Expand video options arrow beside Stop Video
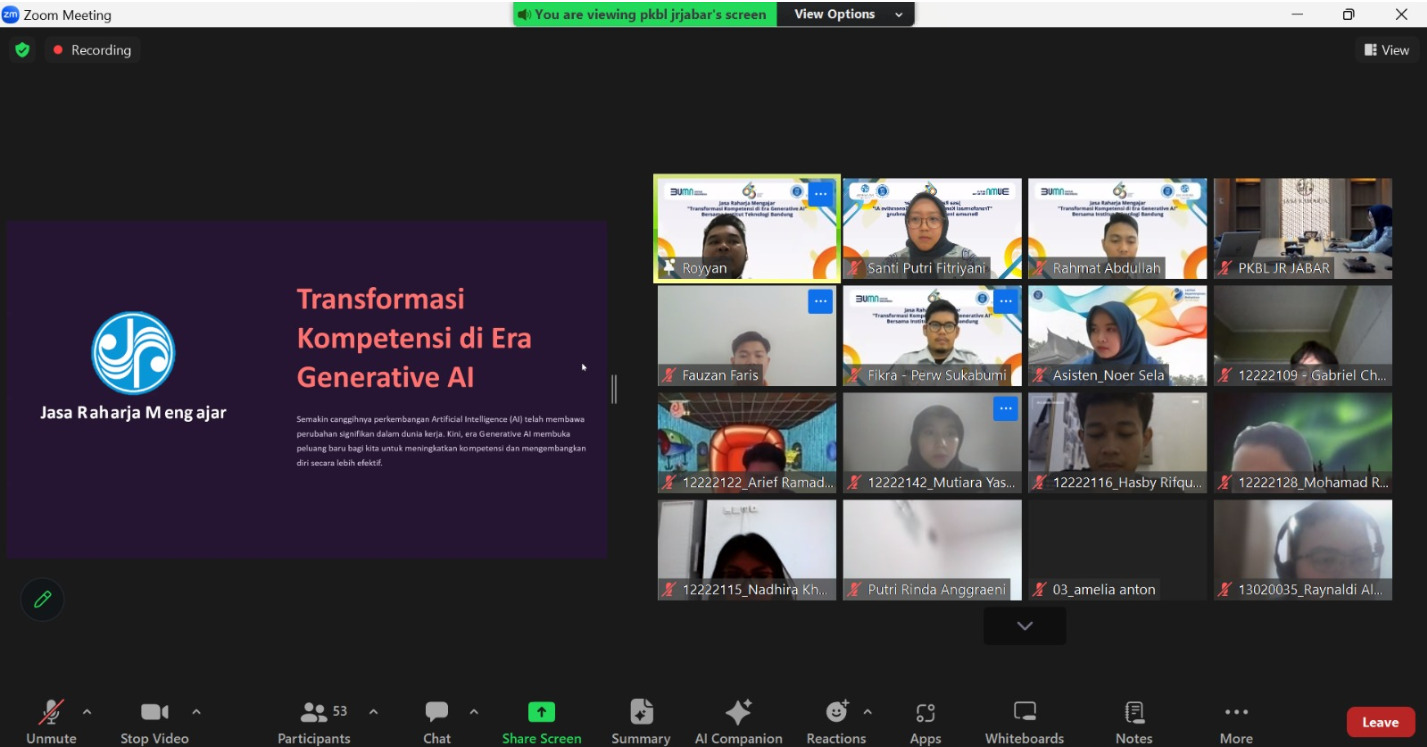 tap(196, 712)
